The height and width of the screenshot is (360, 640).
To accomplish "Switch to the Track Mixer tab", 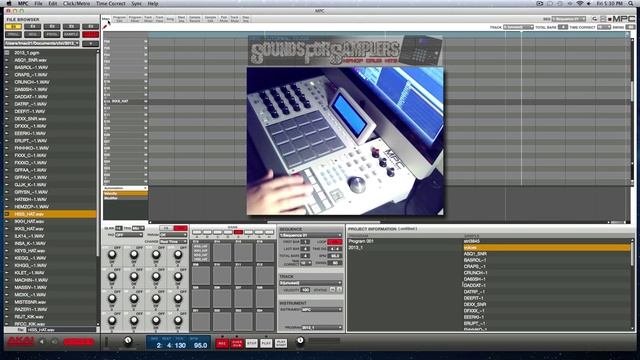I will point(148,19).
